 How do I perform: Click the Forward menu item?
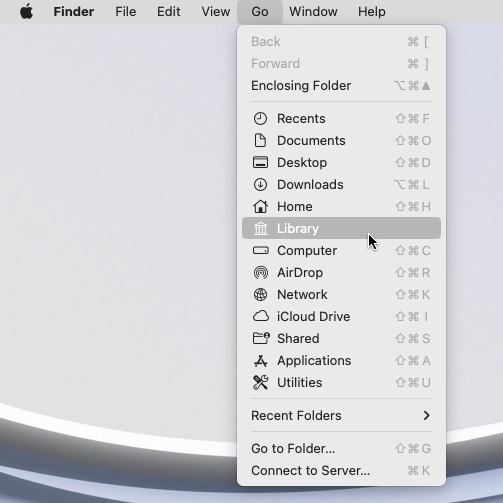point(341,64)
